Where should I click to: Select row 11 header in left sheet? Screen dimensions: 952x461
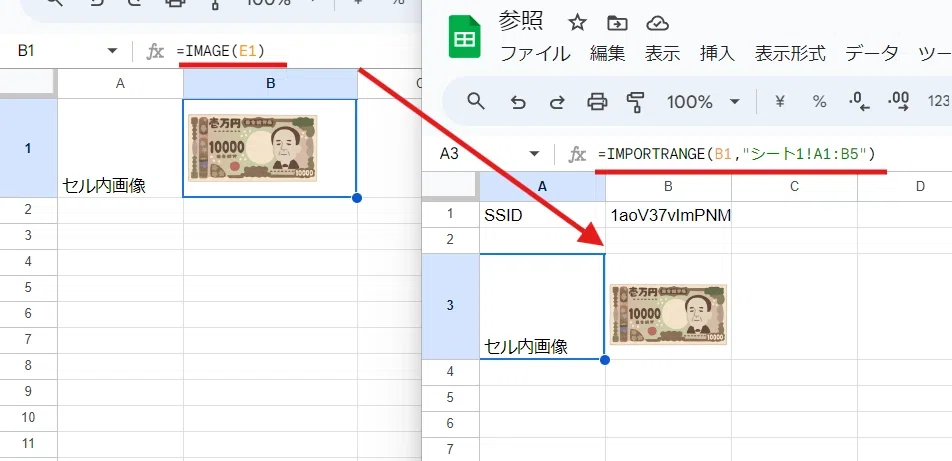coord(29,443)
